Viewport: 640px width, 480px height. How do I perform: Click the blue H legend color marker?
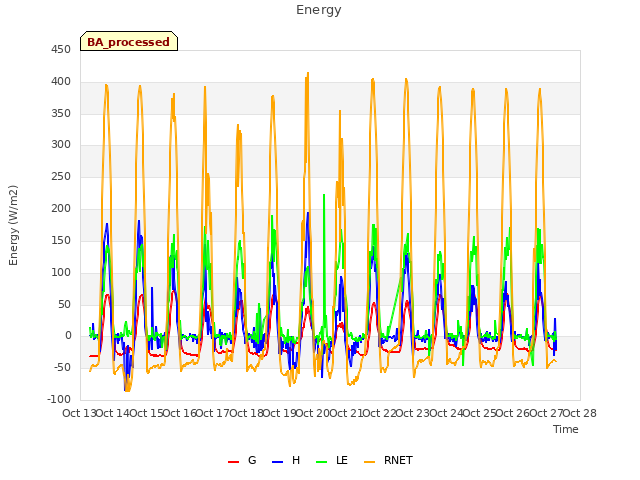(277, 462)
